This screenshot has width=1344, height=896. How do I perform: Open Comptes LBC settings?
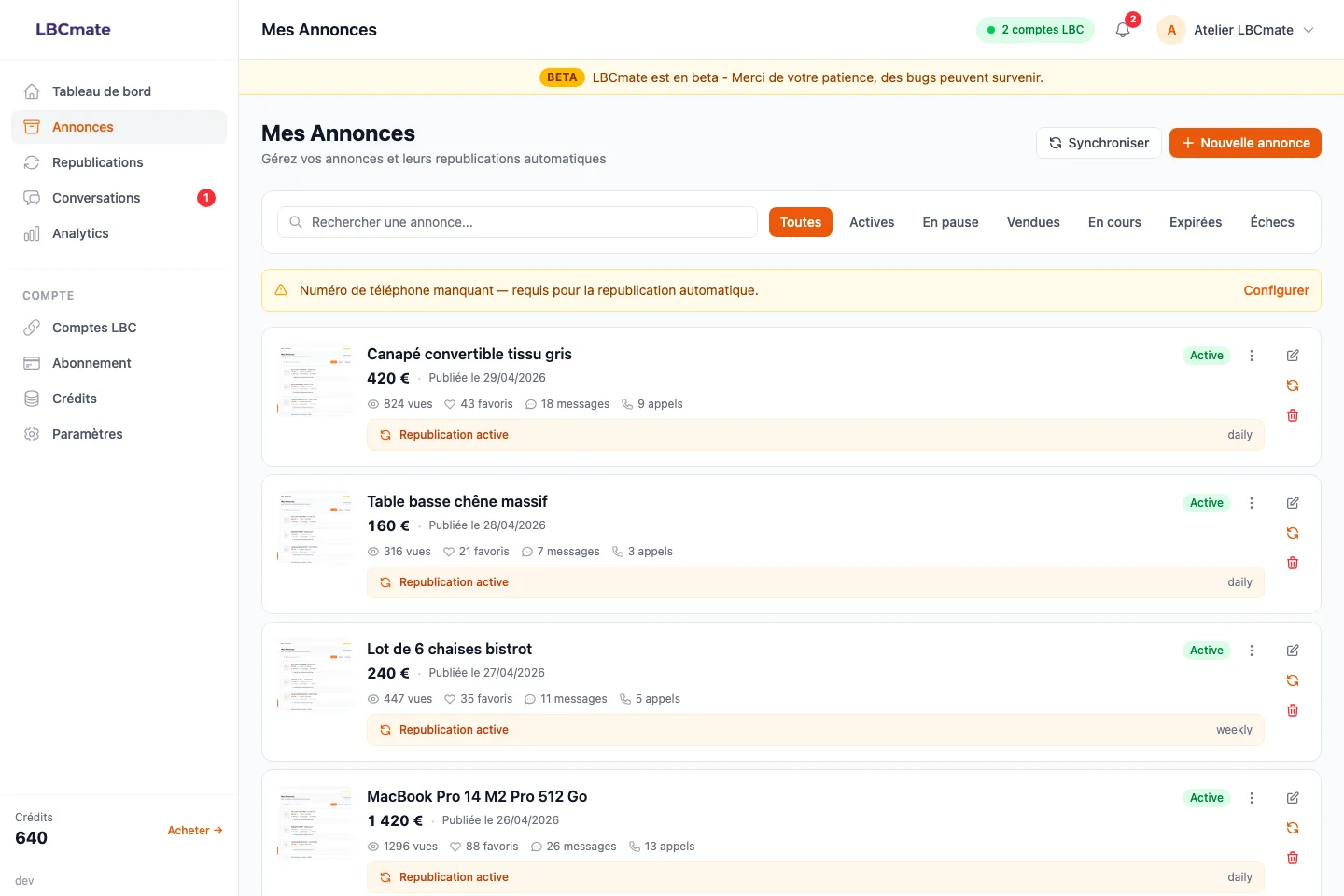point(119,328)
